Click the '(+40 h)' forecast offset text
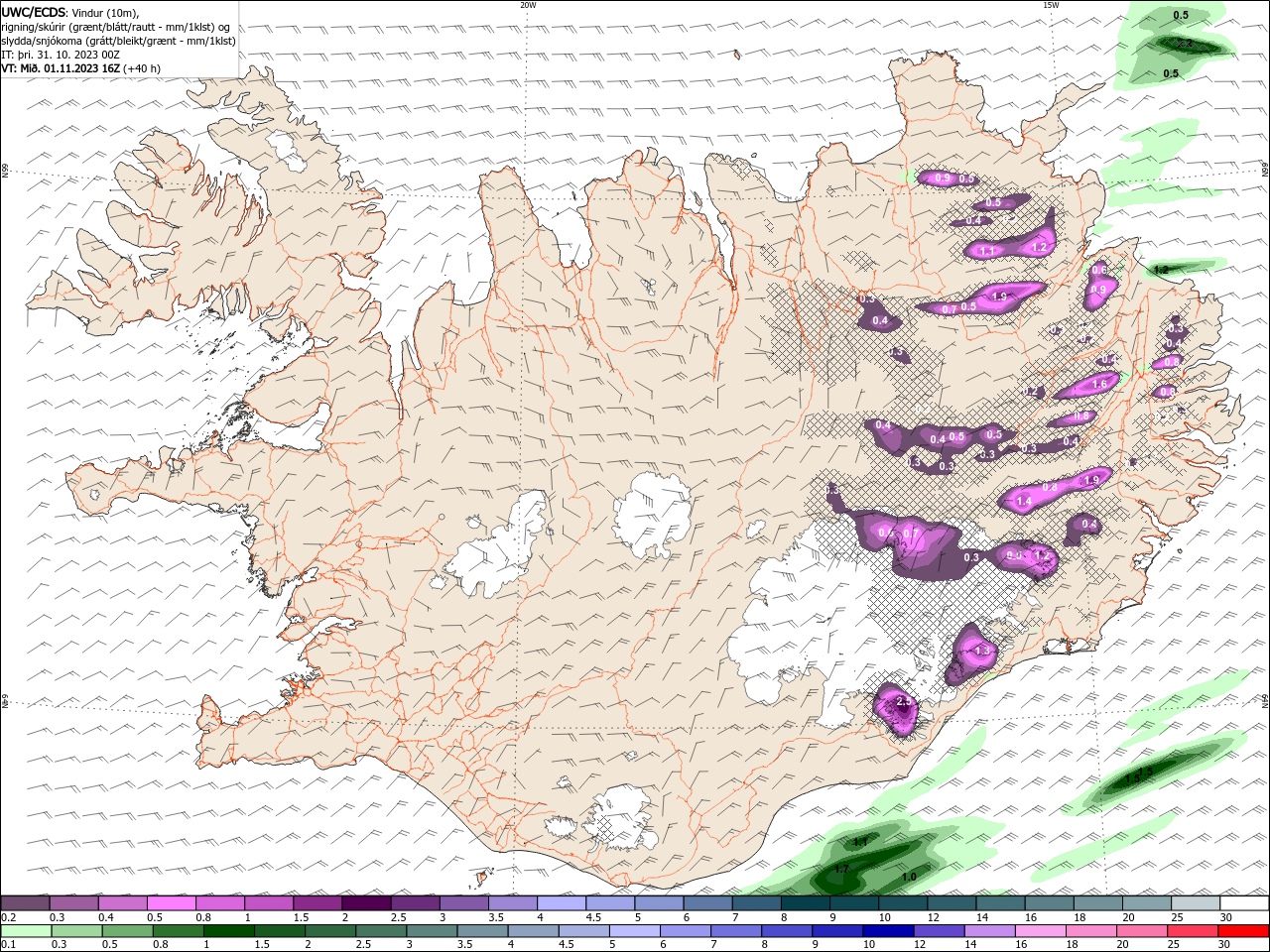Viewport: 1270px width, 952px height. [x=143, y=68]
